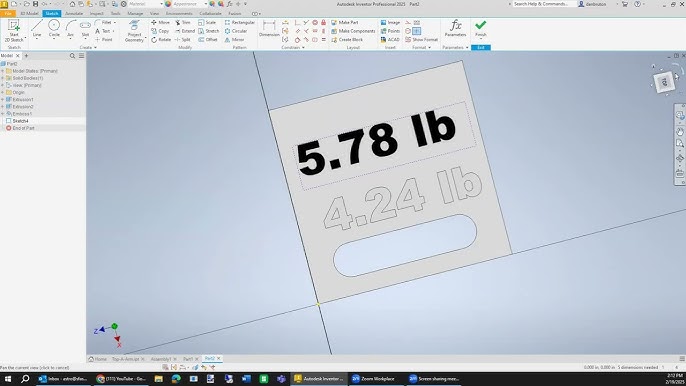Toggle the Show Format option
This screenshot has height=386, width=686.
[x=421, y=39]
